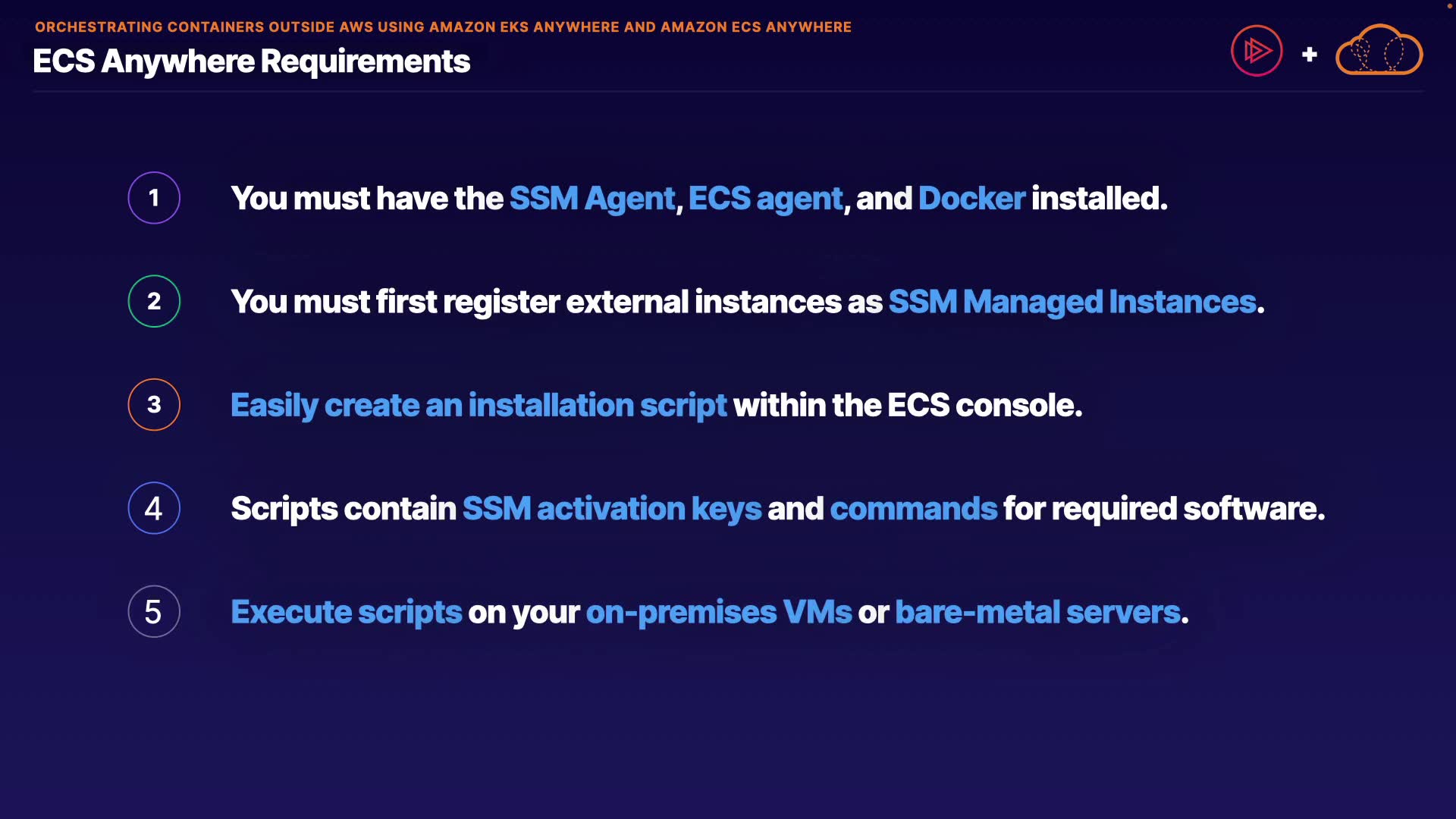Viewport: 1456px width, 819px height.
Task: Click the "Execute scripts" highlighted text
Action: pyautogui.click(x=346, y=612)
